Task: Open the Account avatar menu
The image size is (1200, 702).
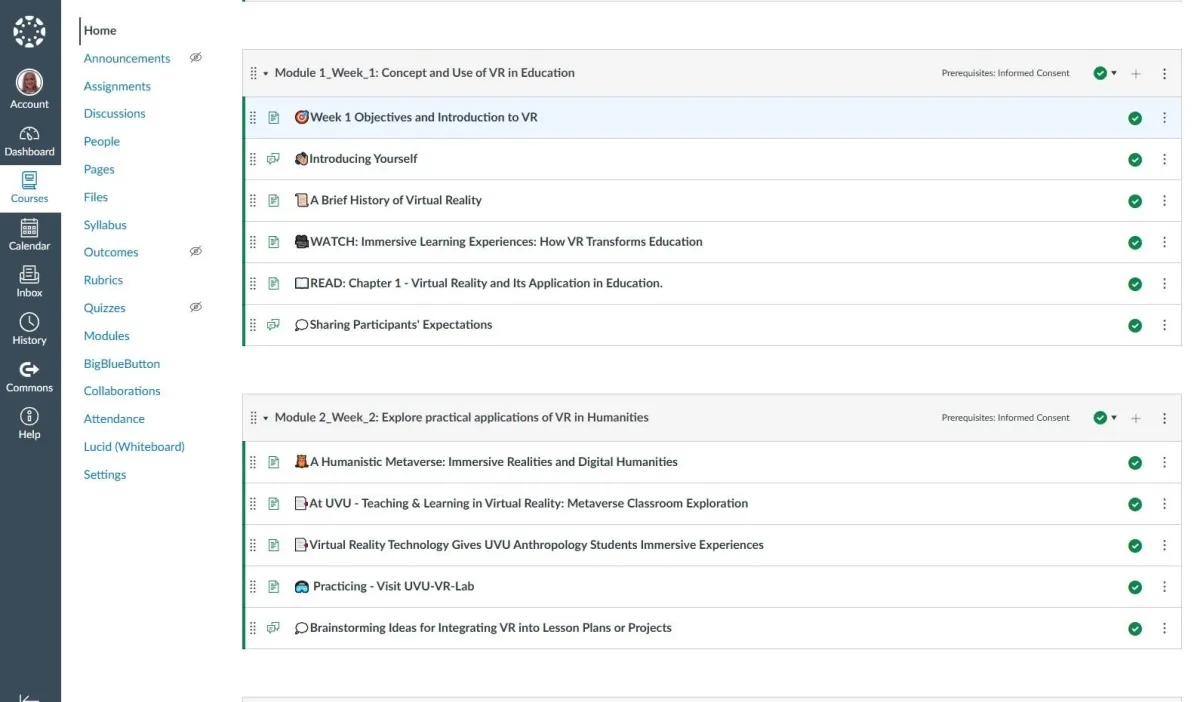Action: click(x=29, y=83)
